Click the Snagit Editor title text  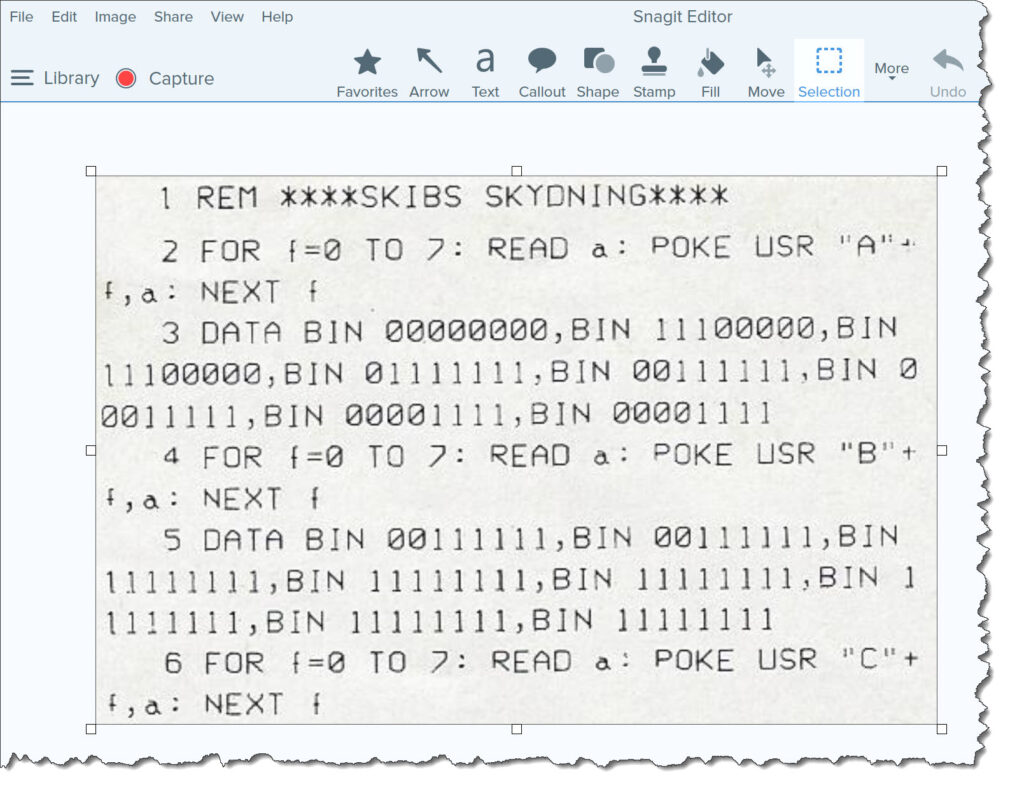(x=682, y=17)
